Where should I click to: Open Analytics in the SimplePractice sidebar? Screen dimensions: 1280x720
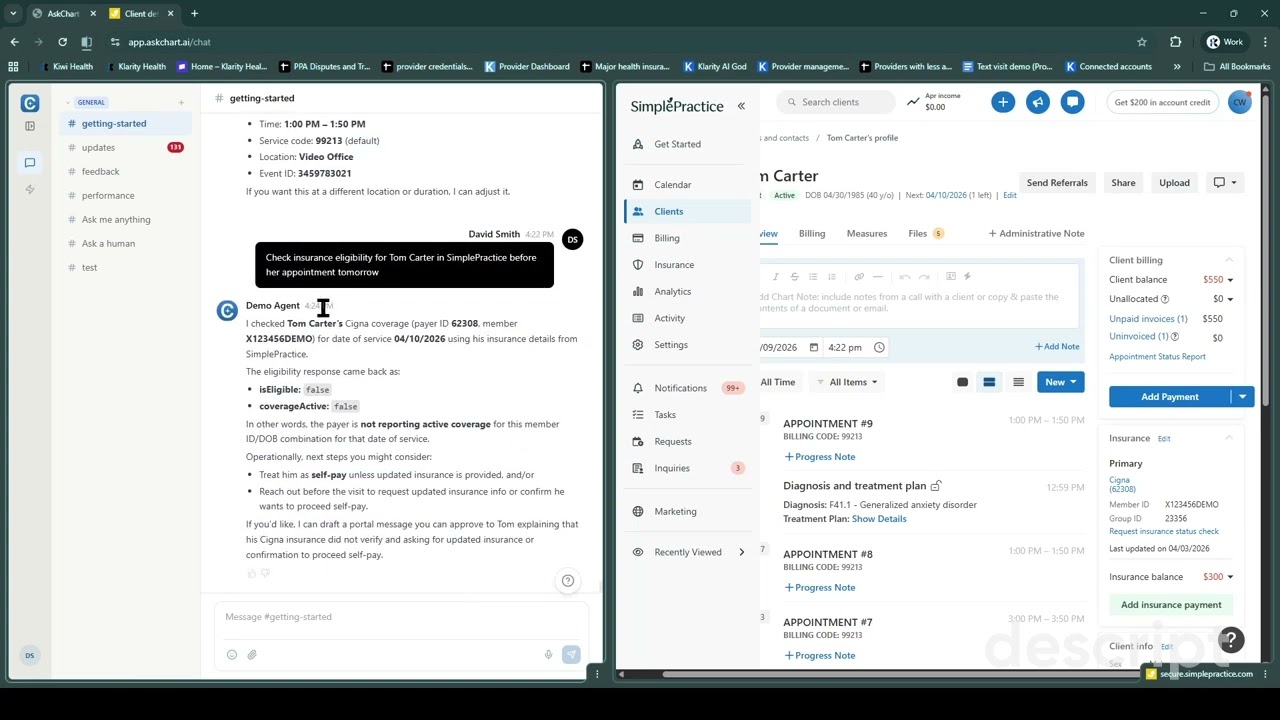pos(673,292)
